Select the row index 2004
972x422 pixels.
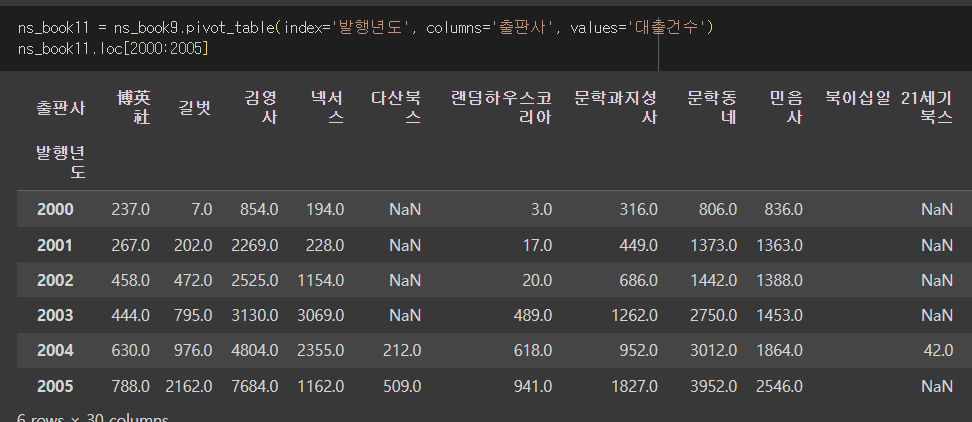pos(55,351)
